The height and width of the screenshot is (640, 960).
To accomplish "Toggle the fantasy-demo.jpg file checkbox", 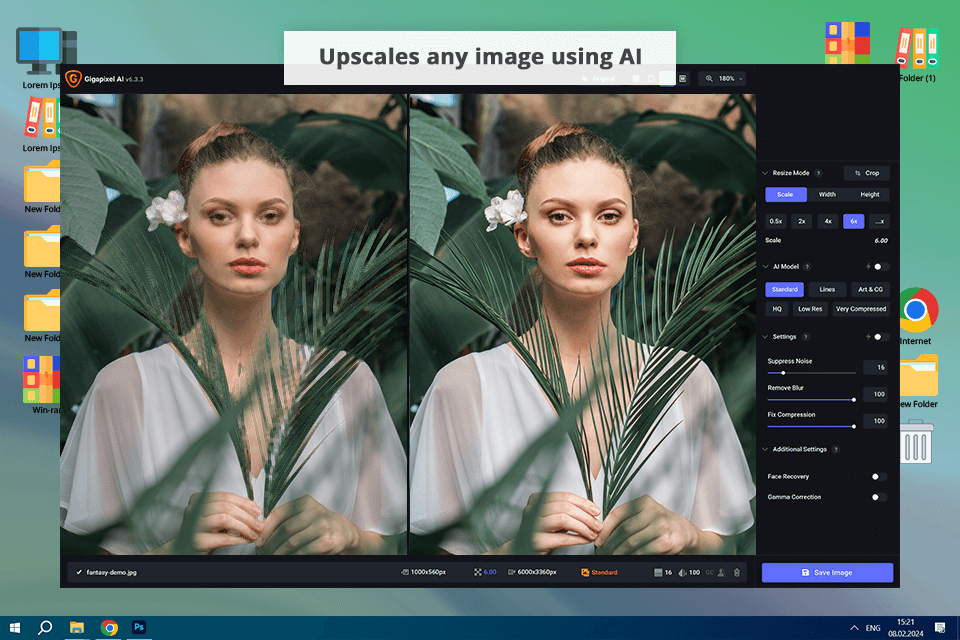I will (x=79, y=573).
